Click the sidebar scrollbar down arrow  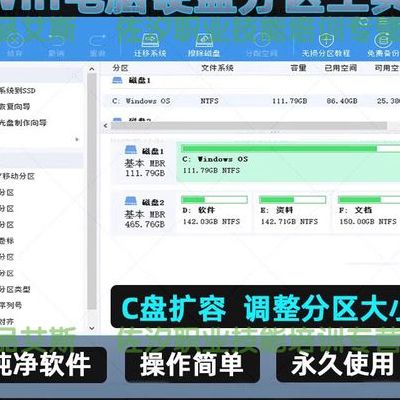pos(92,328)
